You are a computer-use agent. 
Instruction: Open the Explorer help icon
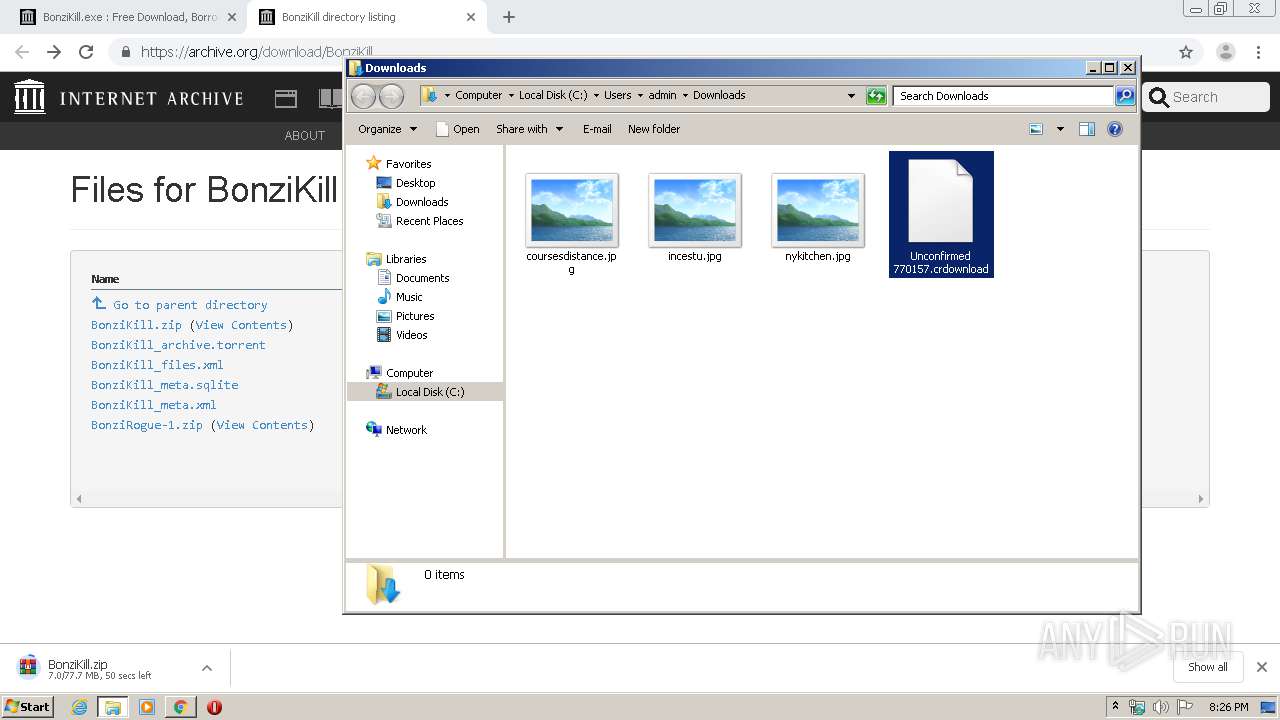coord(1115,129)
